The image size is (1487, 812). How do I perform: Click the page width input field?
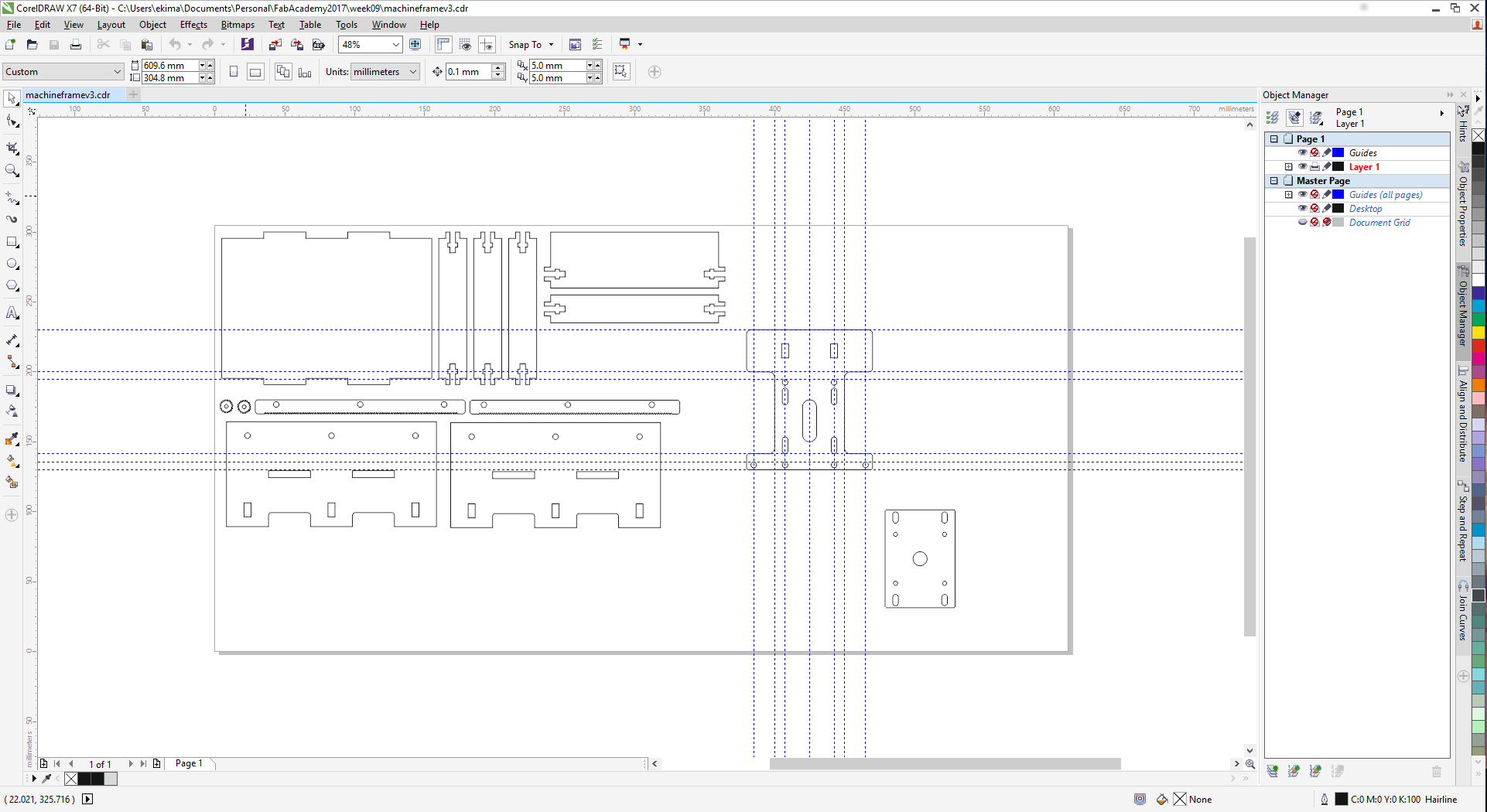(170, 66)
